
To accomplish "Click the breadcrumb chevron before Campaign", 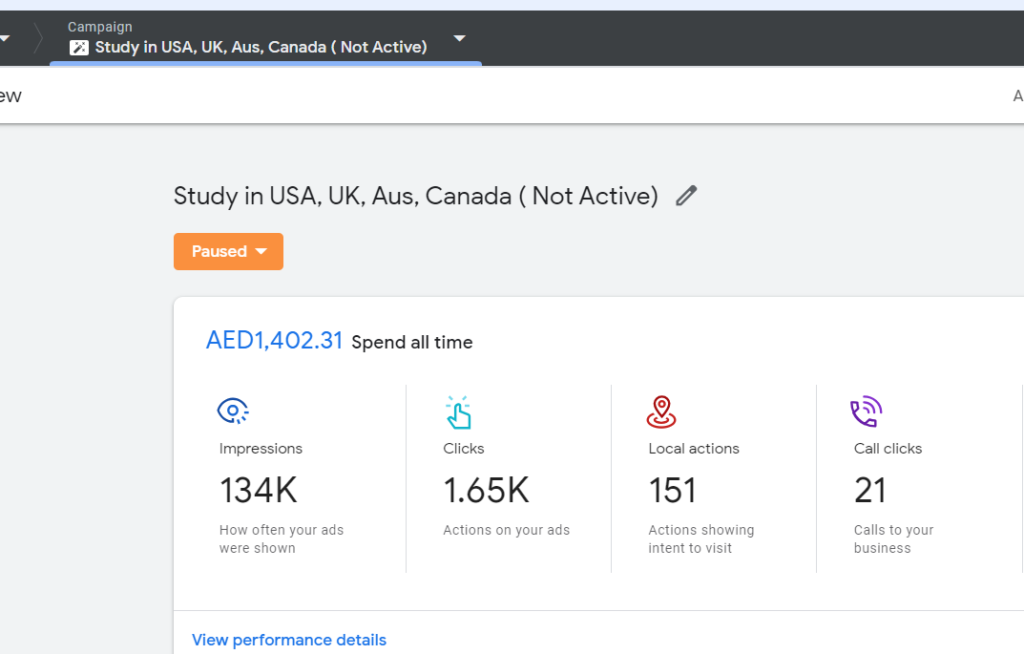I will pos(38,39).
